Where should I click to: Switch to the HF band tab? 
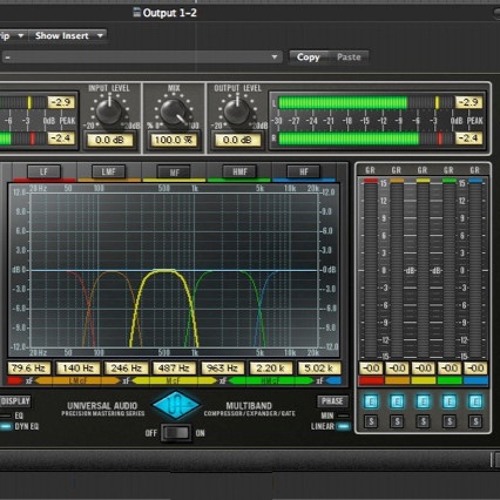pyautogui.click(x=304, y=172)
